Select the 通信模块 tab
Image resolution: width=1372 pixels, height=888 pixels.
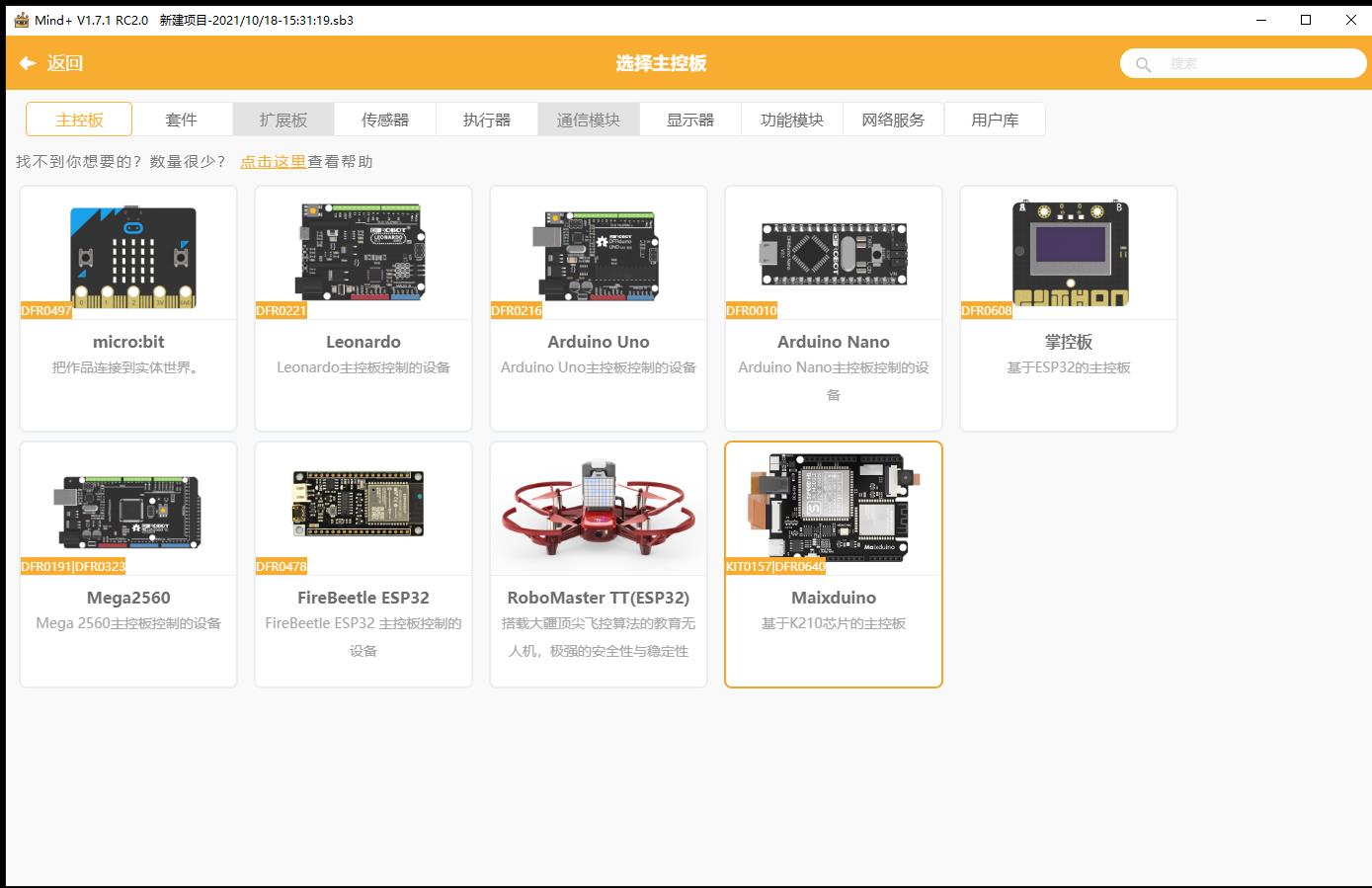point(589,120)
